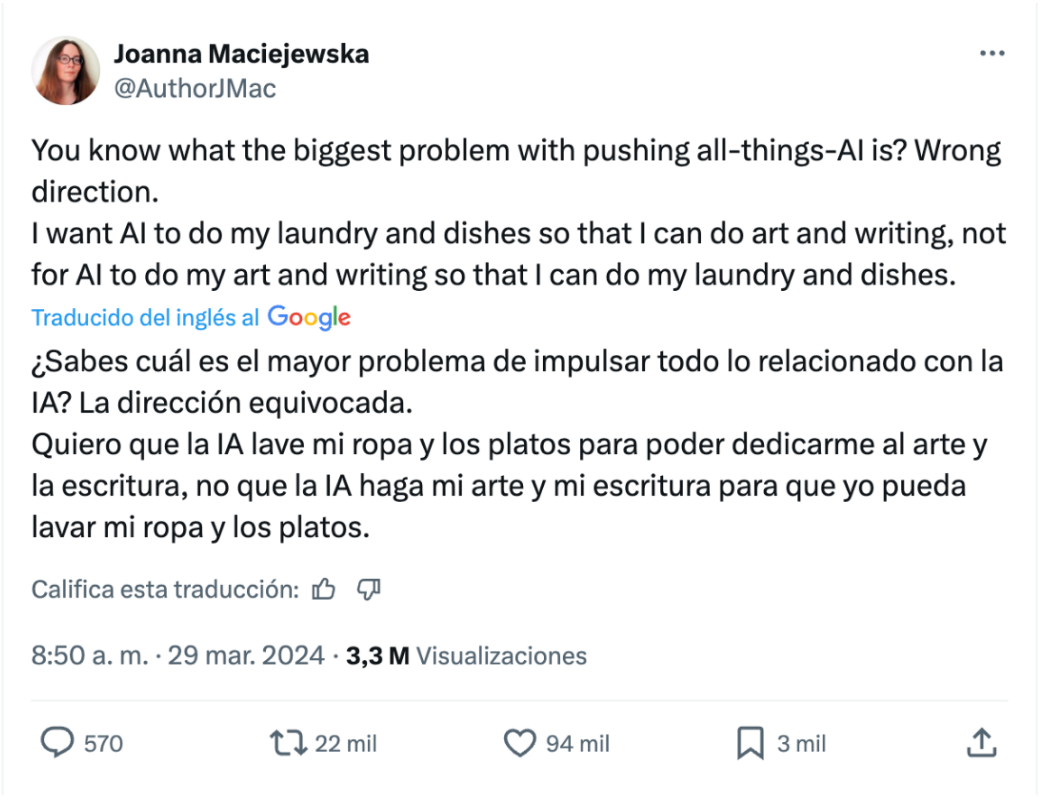Click the Google logo beside the translation label
The height and width of the screenshot is (801, 1041).
click(309, 318)
